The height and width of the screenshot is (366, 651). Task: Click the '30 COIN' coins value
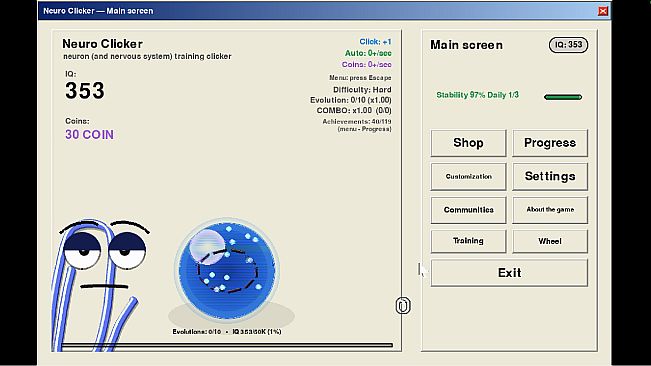coord(89,134)
